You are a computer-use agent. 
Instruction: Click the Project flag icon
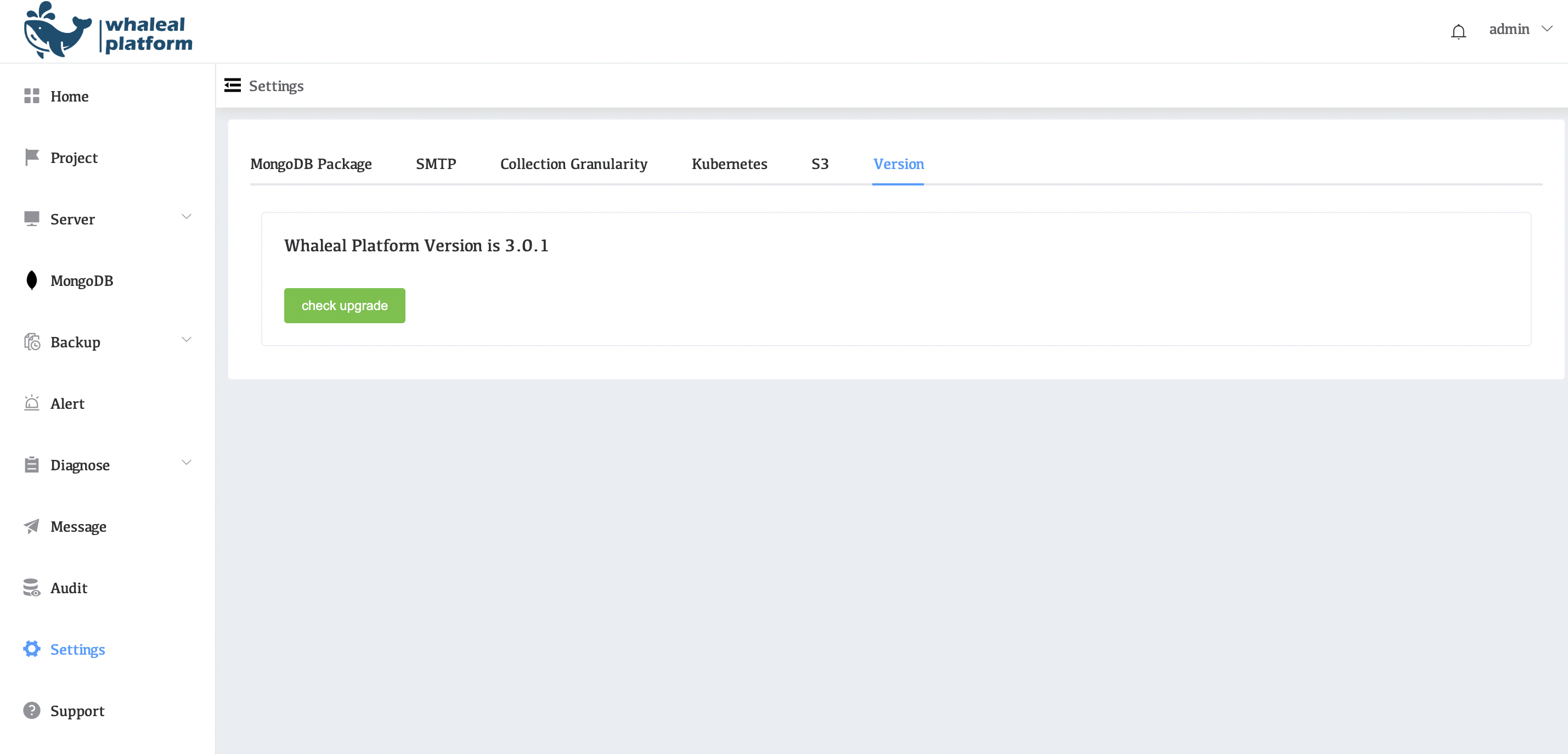tap(32, 157)
